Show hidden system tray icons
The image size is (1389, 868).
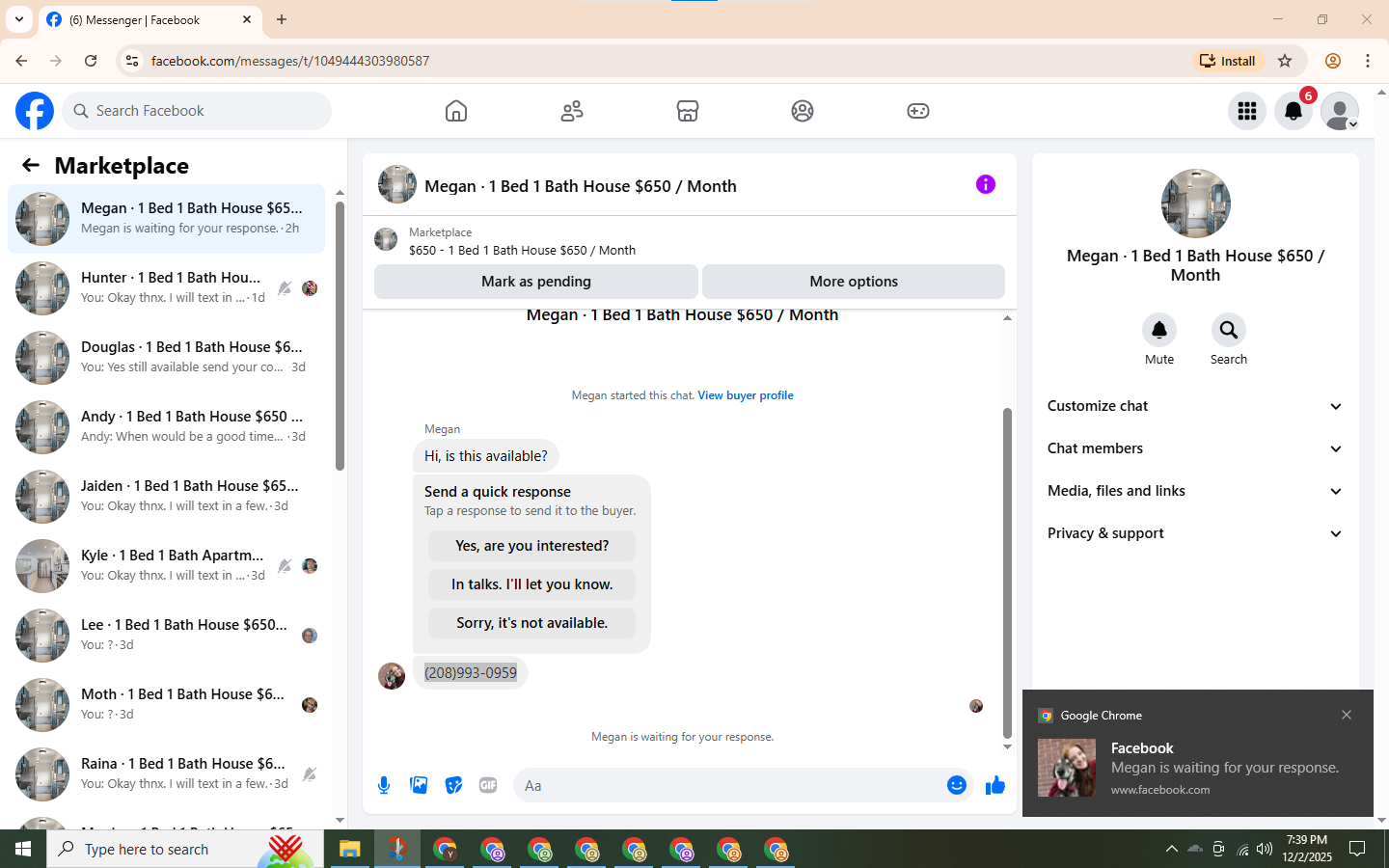click(x=1171, y=849)
